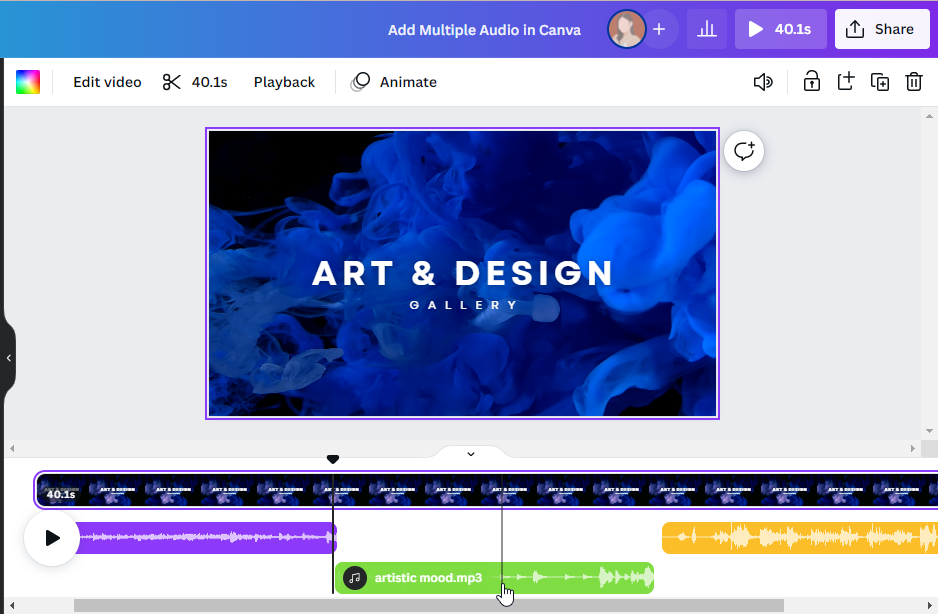Open the Animate panel
The width and height of the screenshot is (938, 614).
394,82
